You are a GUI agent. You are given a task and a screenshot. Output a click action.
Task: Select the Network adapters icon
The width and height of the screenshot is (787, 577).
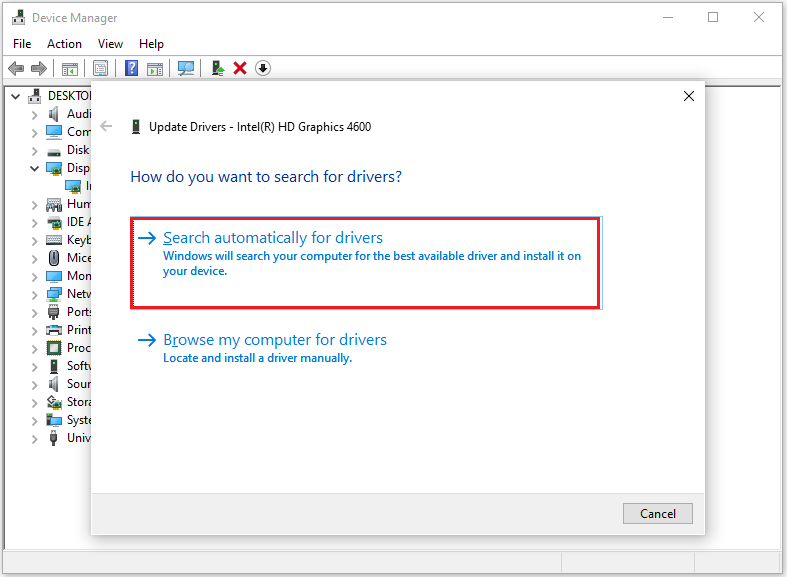click(54, 294)
